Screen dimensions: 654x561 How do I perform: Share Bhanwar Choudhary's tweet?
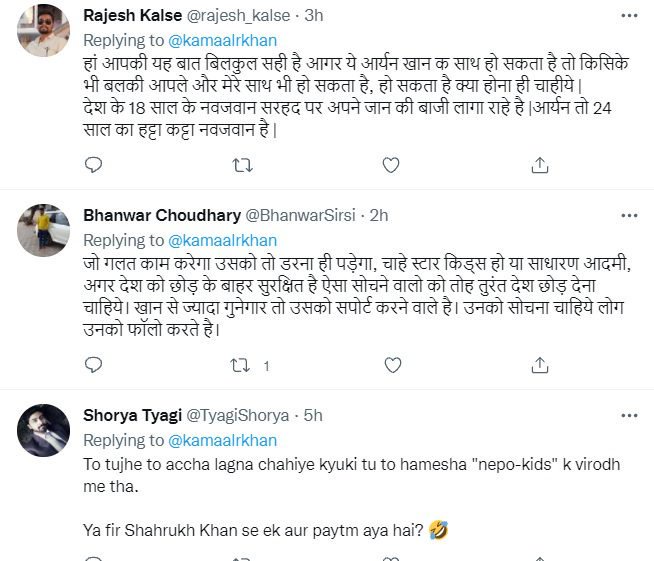click(540, 366)
